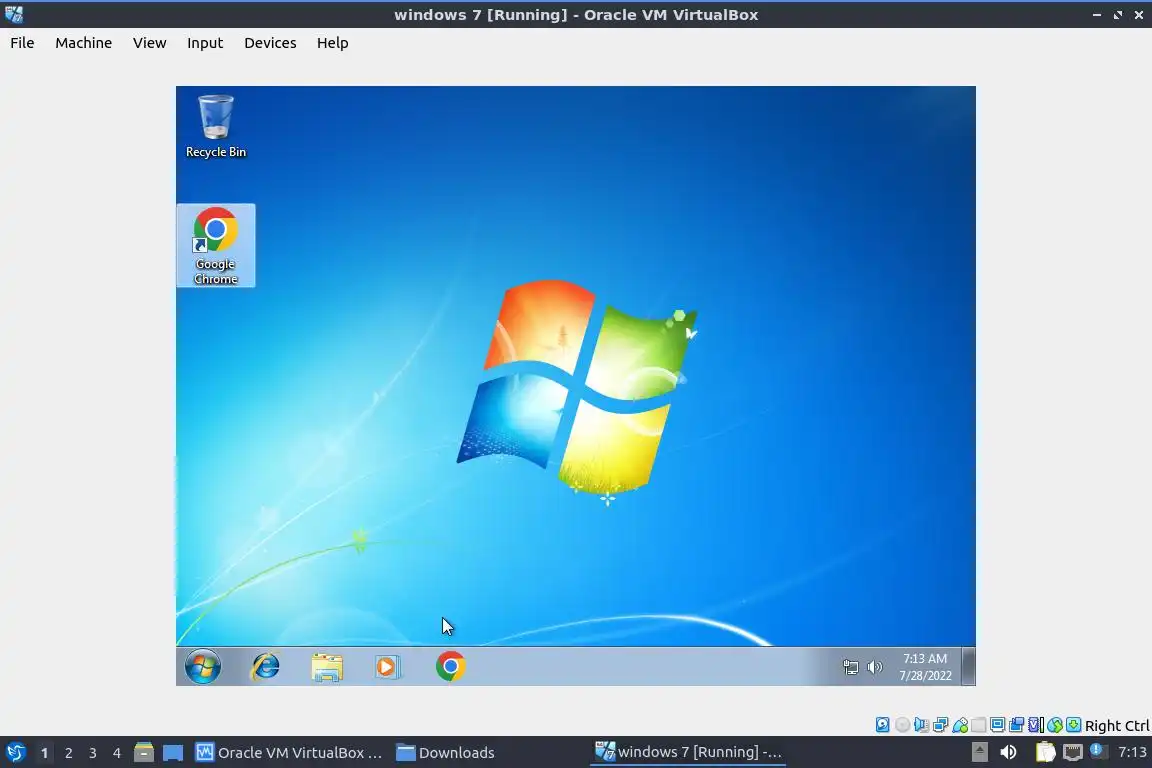Image resolution: width=1152 pixels, height=768 pixels.
Task: Click the Show Desktop strip in guest
Action: click(969, 667)
